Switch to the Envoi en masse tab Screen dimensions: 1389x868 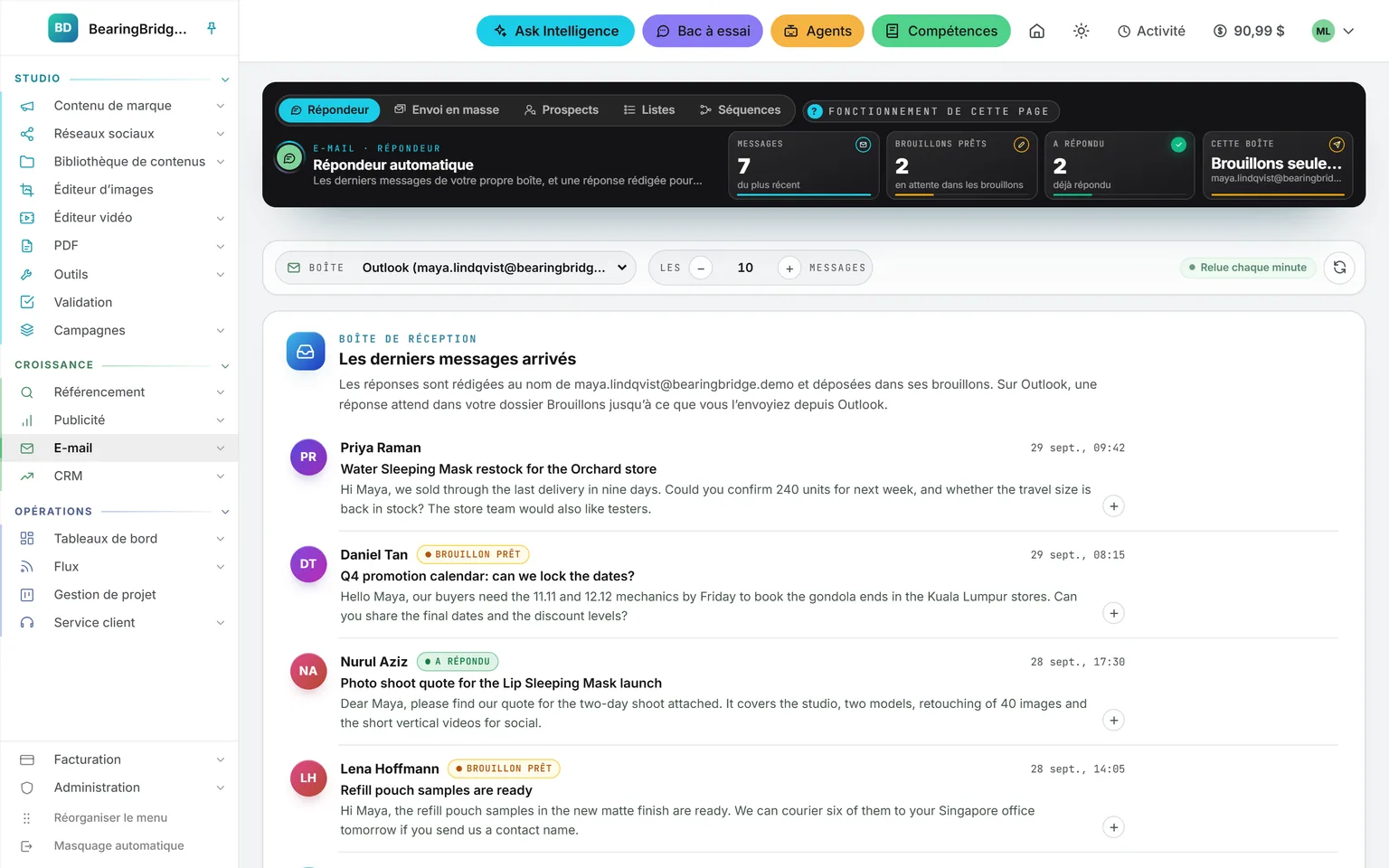(447, 110)
